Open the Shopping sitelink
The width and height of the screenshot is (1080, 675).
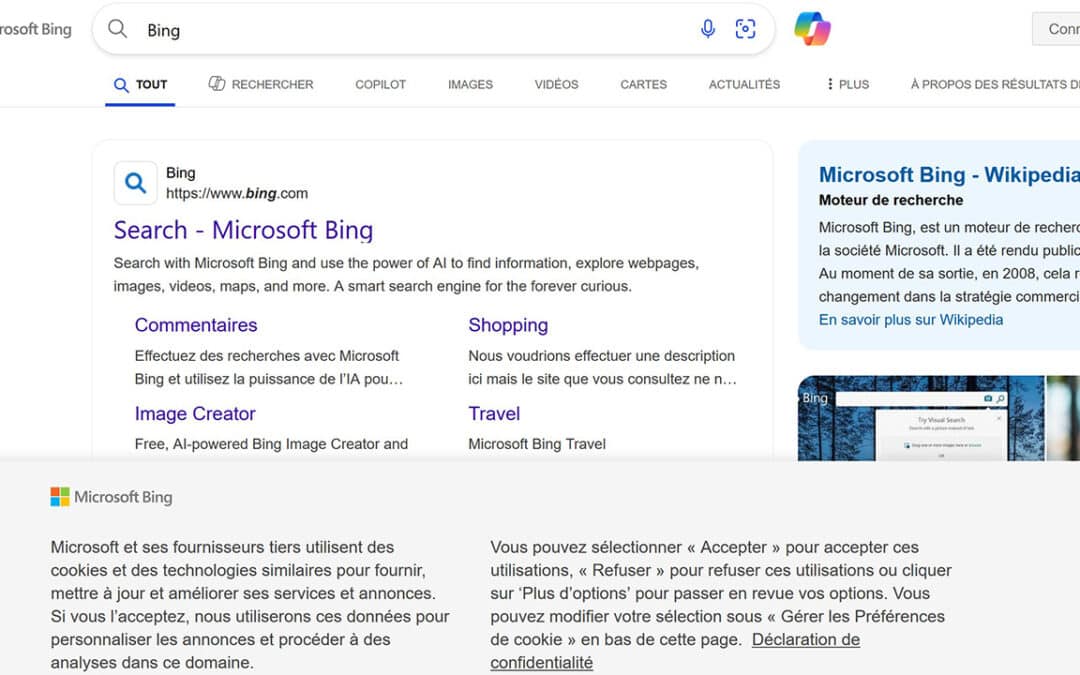508,325
